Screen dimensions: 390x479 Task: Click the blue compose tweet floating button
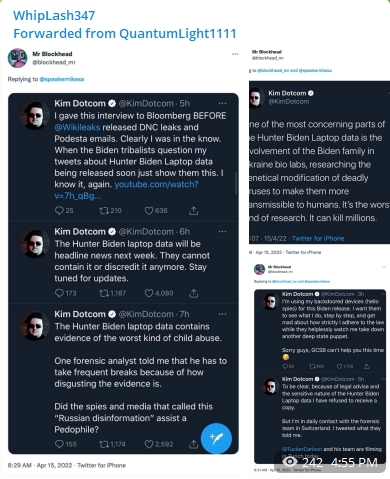click(x=216, y=438)
